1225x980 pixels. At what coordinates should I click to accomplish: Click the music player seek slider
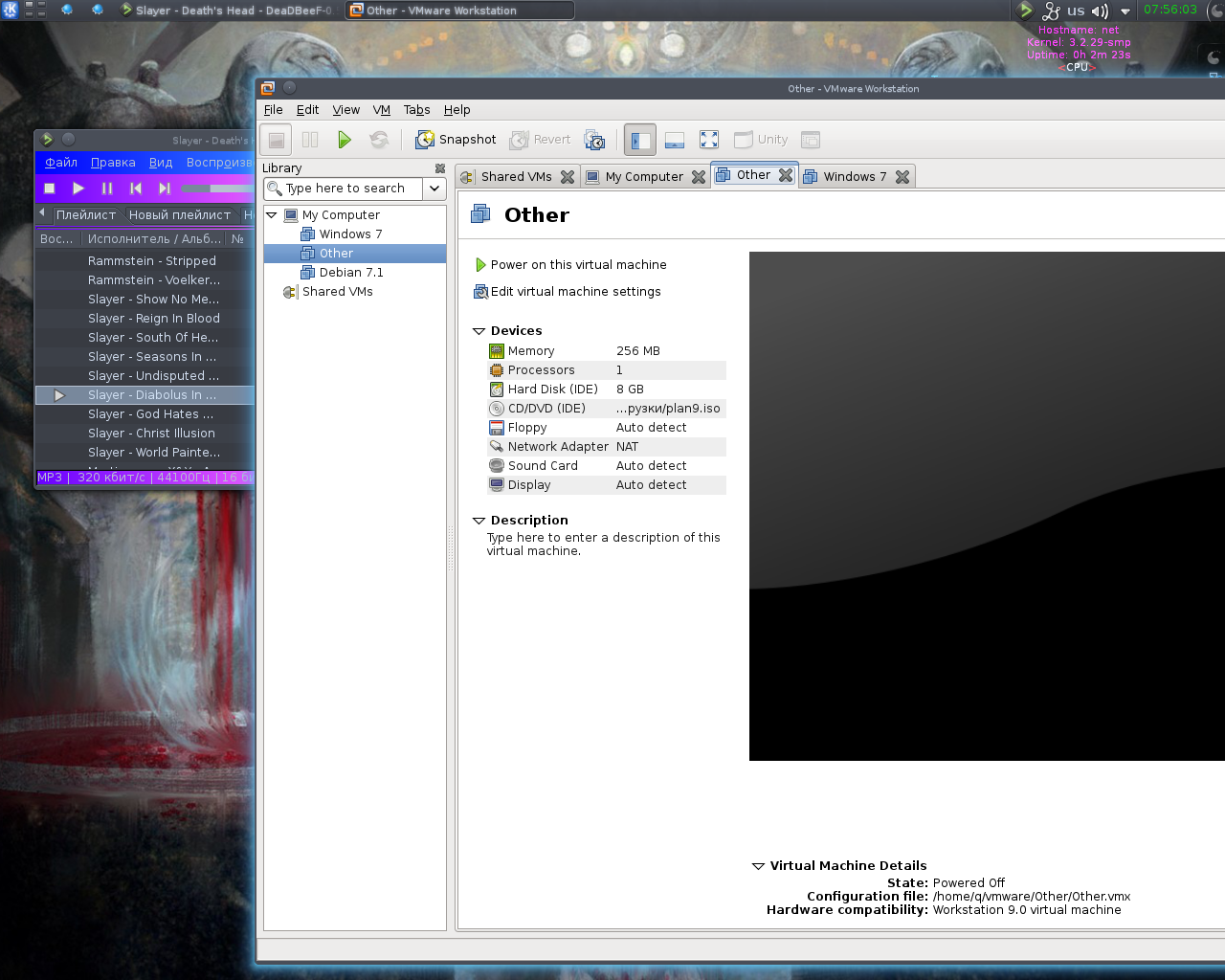pyautogui.click(x=216, y=189)
